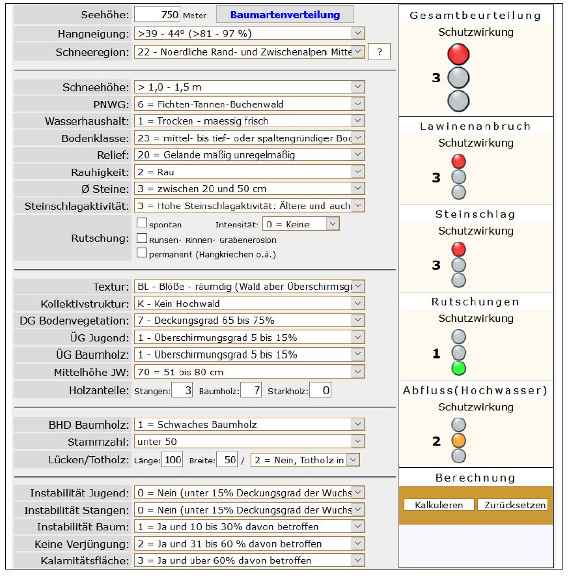This screenshot has width=569, height=576.
Task: Open the Instabilität Stangen dropdown
Action: coord(249,510)
